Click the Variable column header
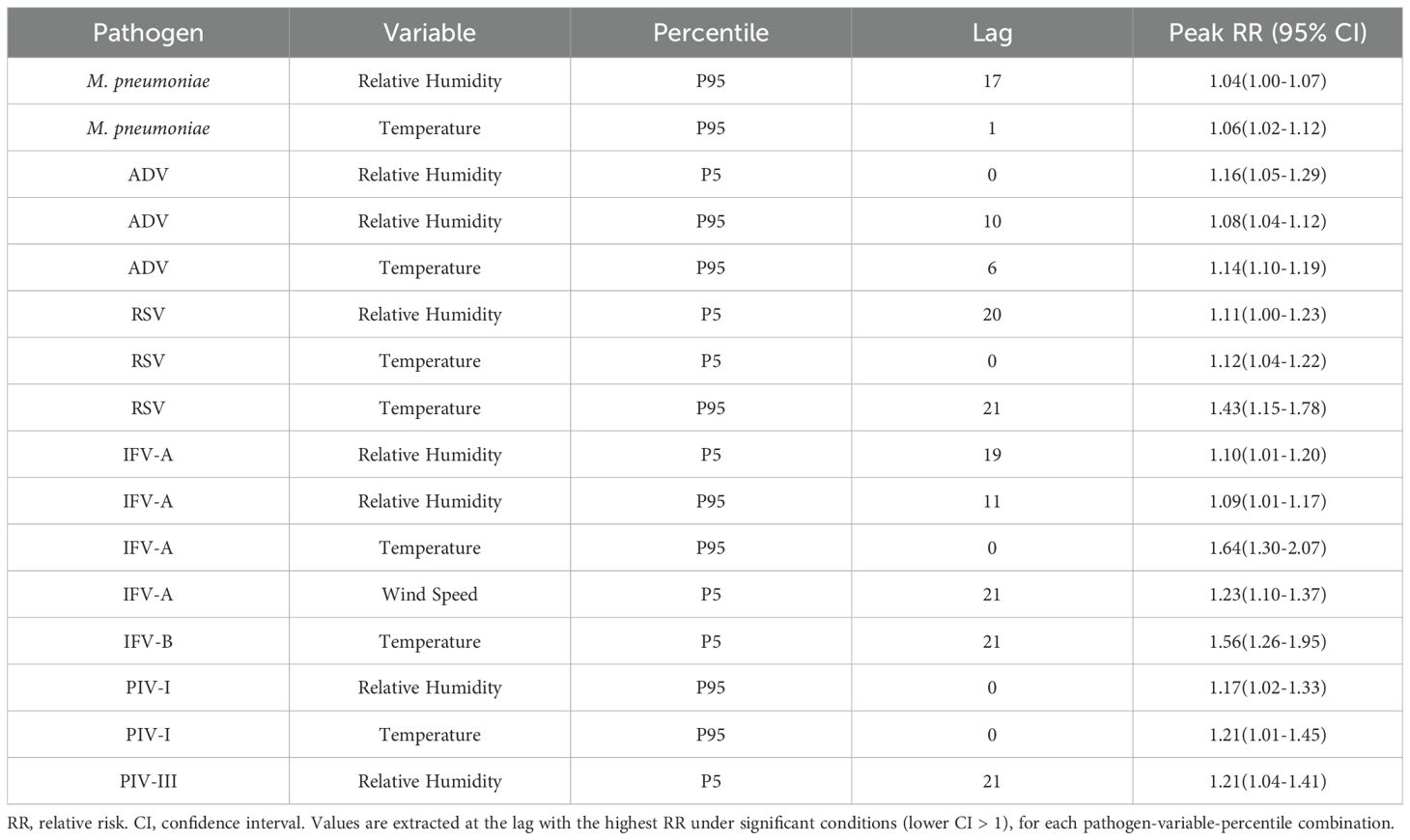The width and height of the screenshot is (1410, 840). point(429,33)
